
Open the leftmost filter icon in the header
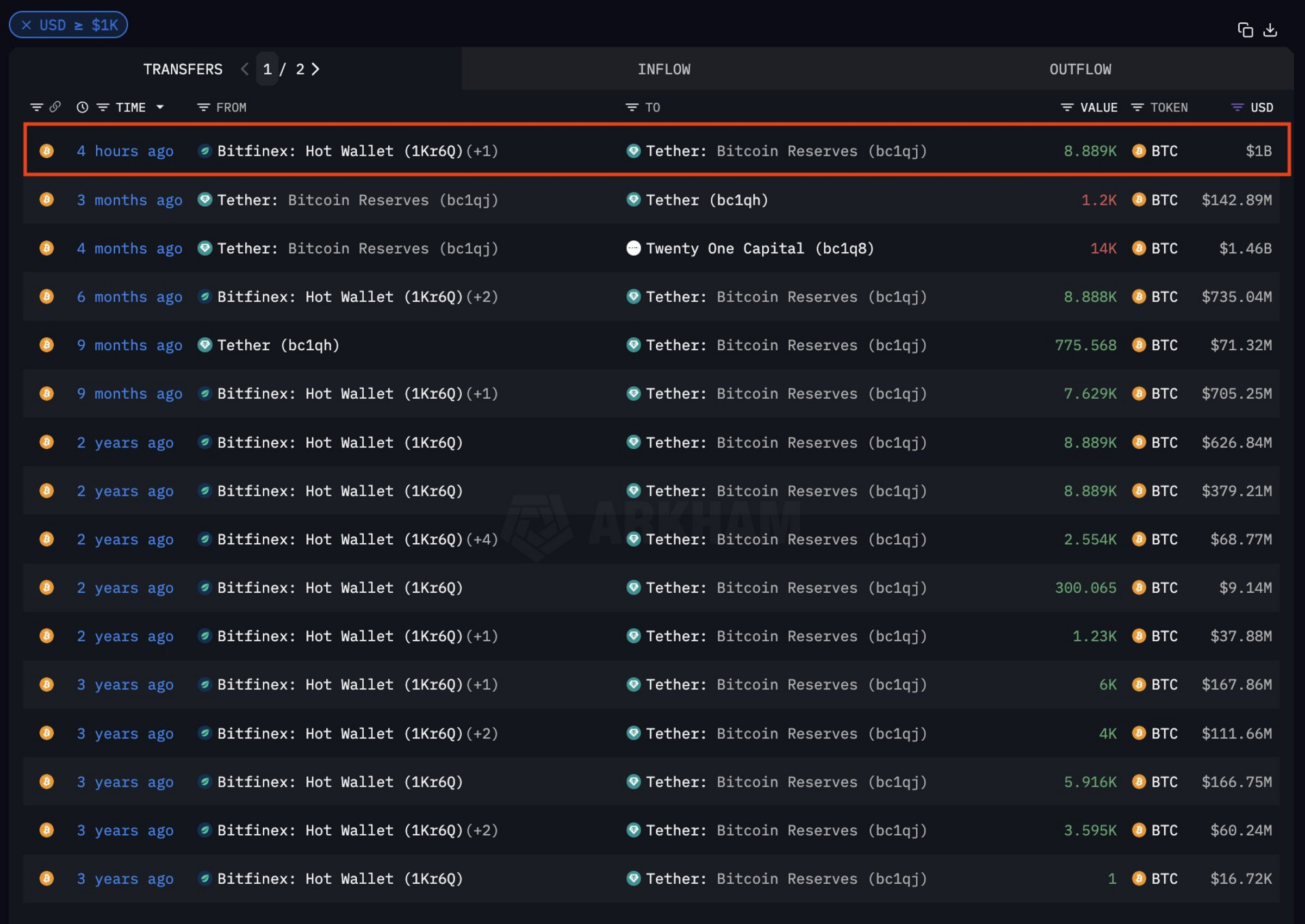click(36, 107)
